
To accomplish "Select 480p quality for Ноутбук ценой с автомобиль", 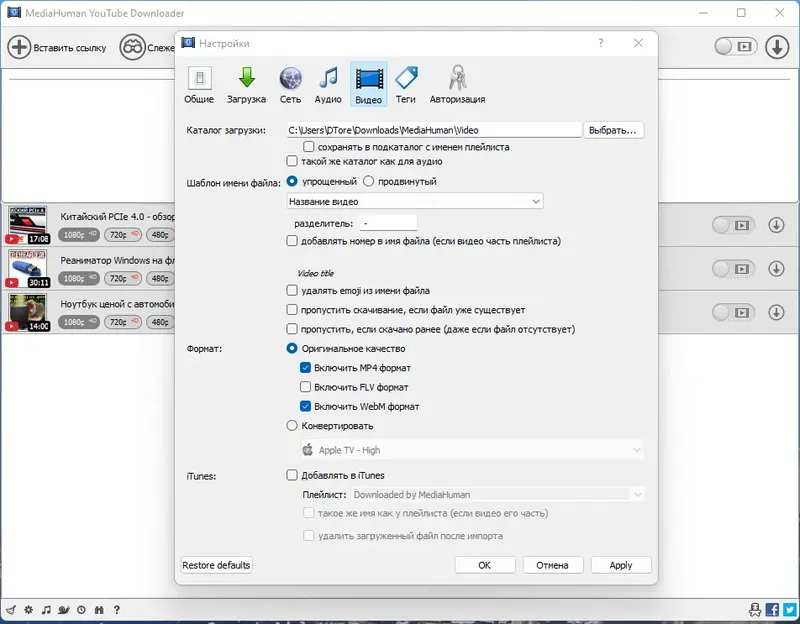I will point(160,322).
